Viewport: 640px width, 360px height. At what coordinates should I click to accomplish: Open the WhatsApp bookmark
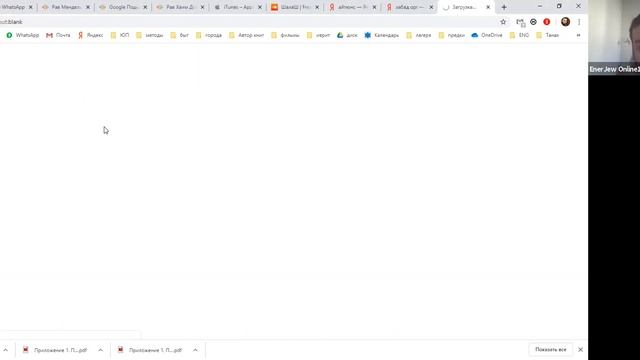click(x=22, y=36)
